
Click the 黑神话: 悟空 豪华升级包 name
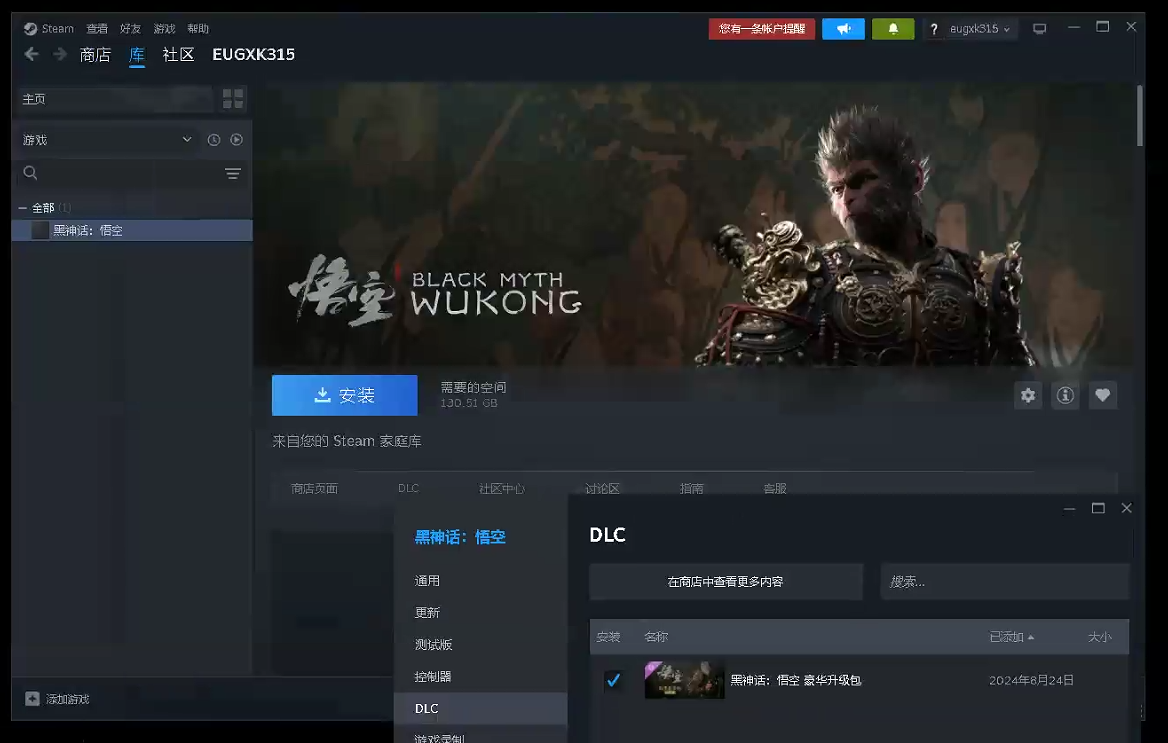click(x=796, y=680)
